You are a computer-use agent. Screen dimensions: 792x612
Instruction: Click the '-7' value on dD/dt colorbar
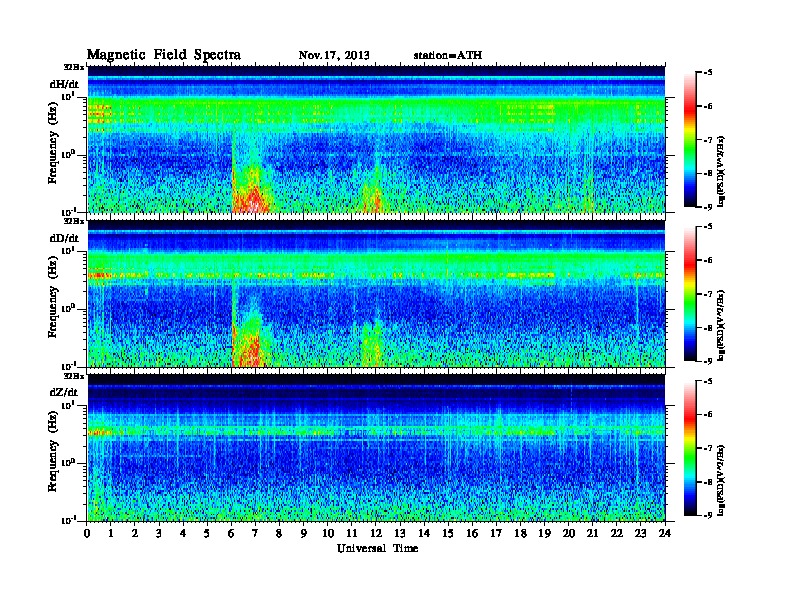(708, 294)
